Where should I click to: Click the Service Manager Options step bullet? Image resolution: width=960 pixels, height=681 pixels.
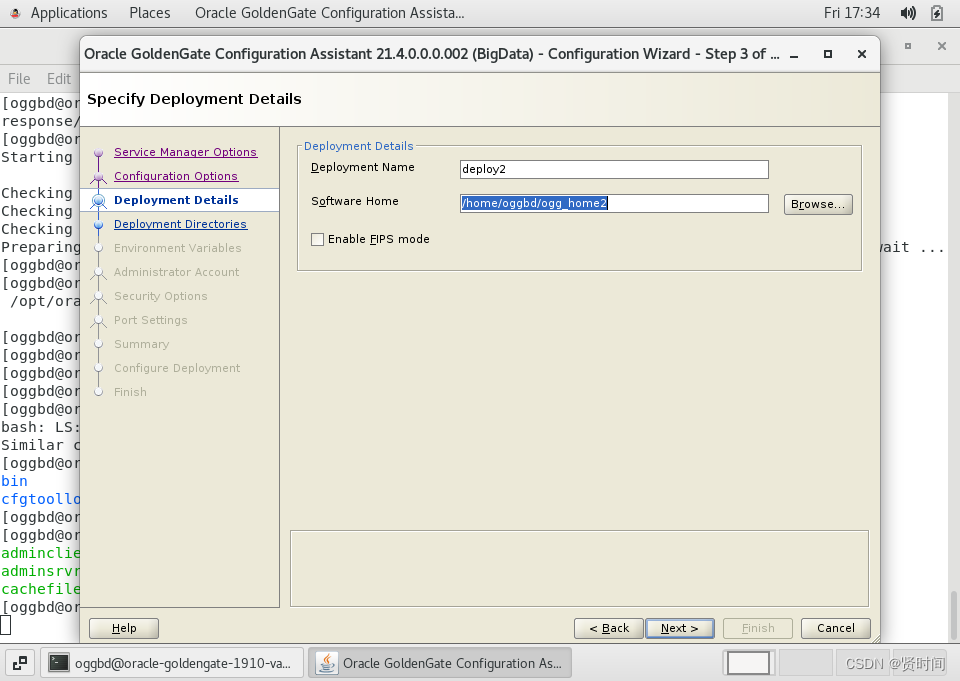pyautogui.click(x=99, y=152)
